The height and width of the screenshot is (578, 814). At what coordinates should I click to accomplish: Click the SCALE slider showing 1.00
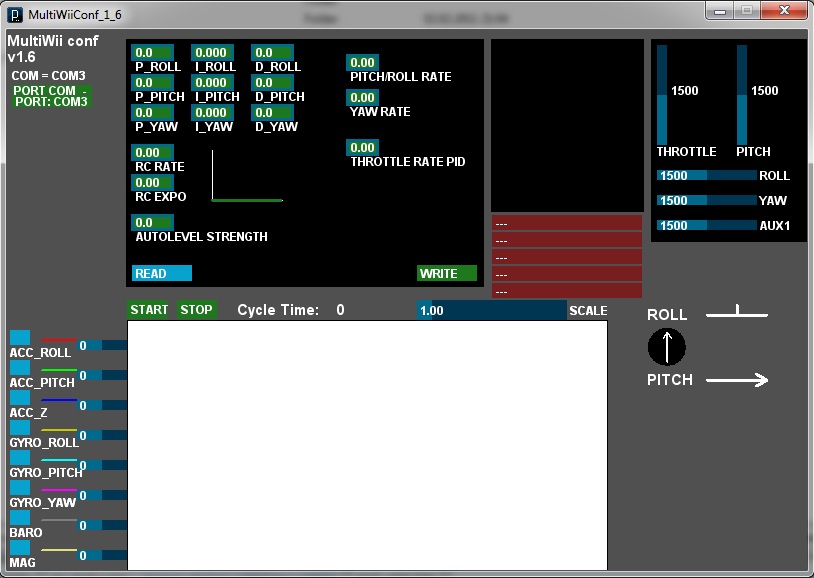[x=492, y=311]
